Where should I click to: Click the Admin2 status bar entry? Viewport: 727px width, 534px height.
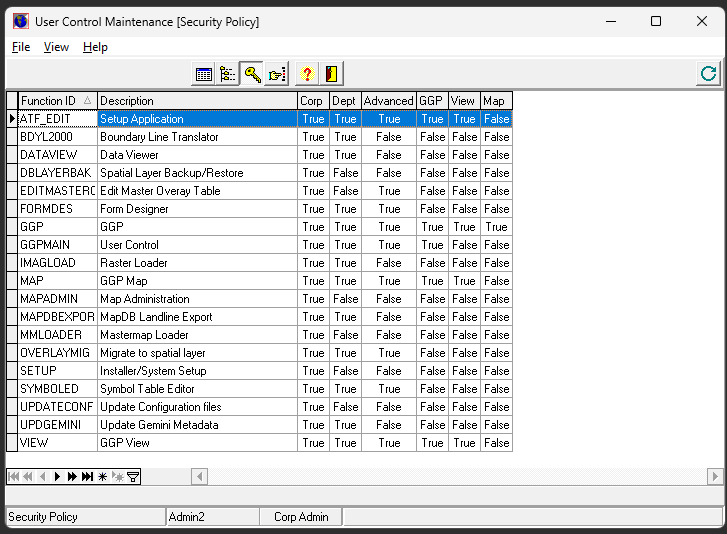coord(213,517)
